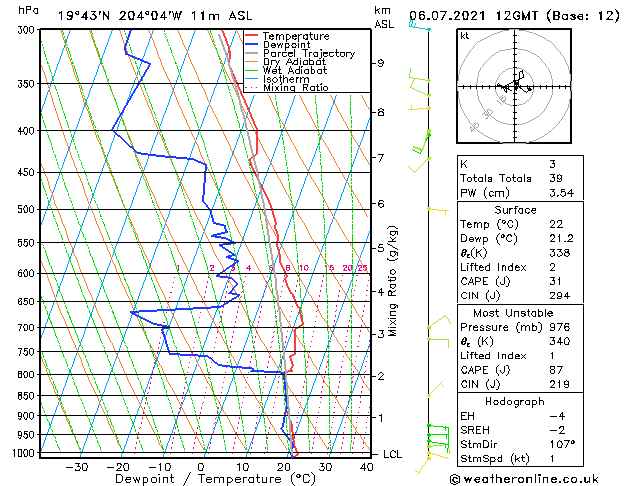Click the 'LCL' marker label
The image size is (629, 486).
[392, 454]
